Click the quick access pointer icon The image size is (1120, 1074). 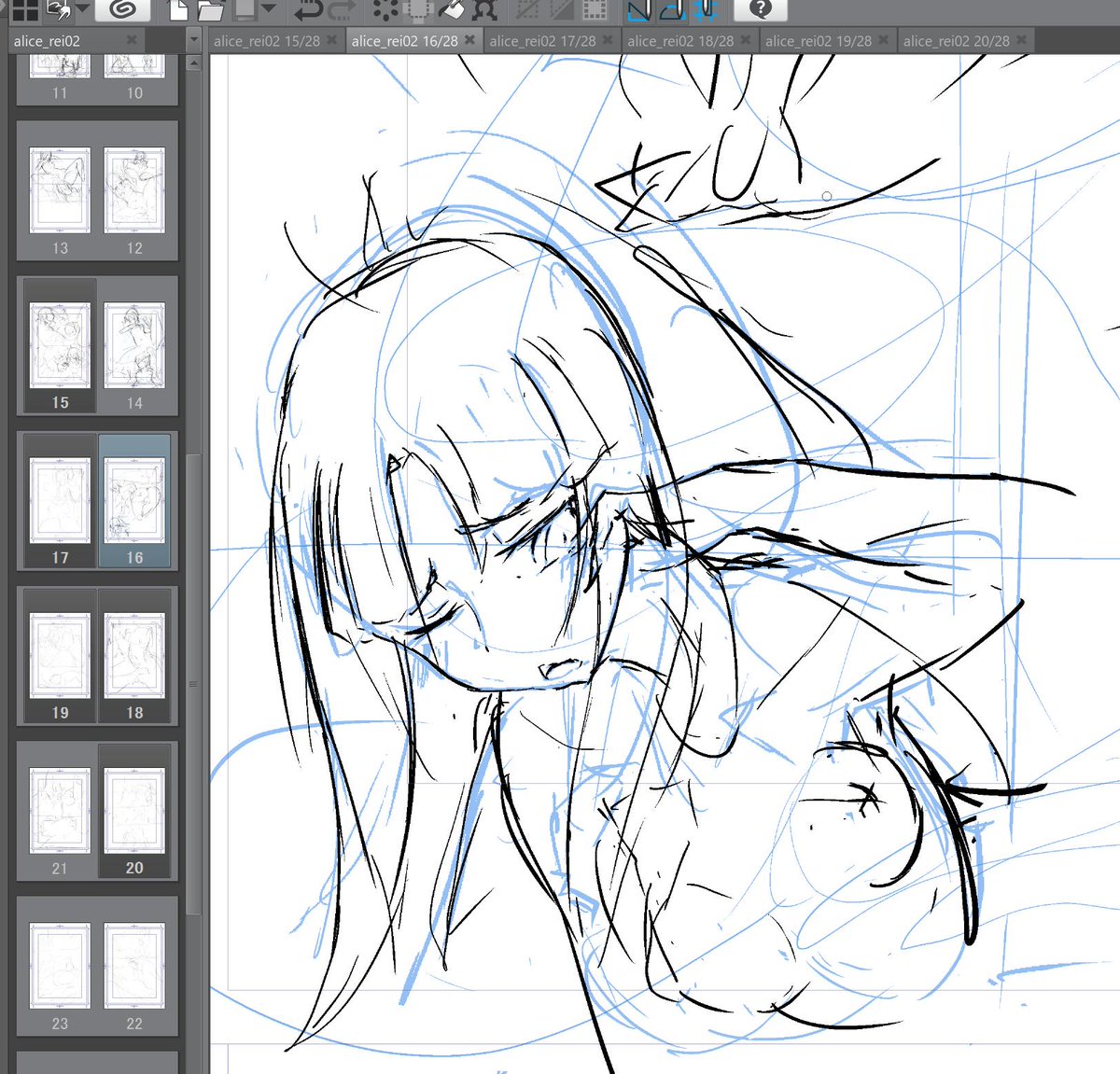pyautogui.click(x=59, y=9)
